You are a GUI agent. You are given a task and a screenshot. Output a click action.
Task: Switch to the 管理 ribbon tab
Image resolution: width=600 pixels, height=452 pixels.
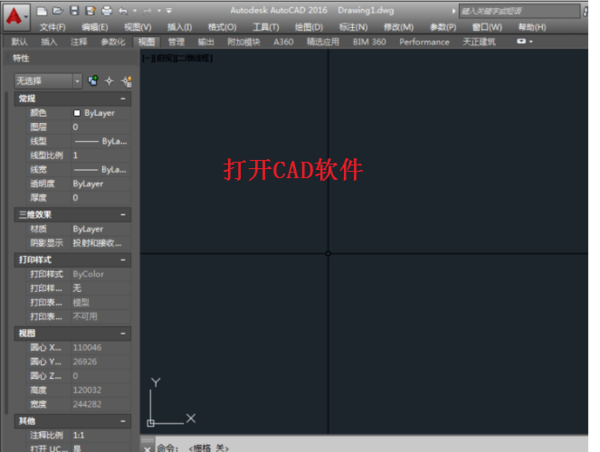pos(176,42)
